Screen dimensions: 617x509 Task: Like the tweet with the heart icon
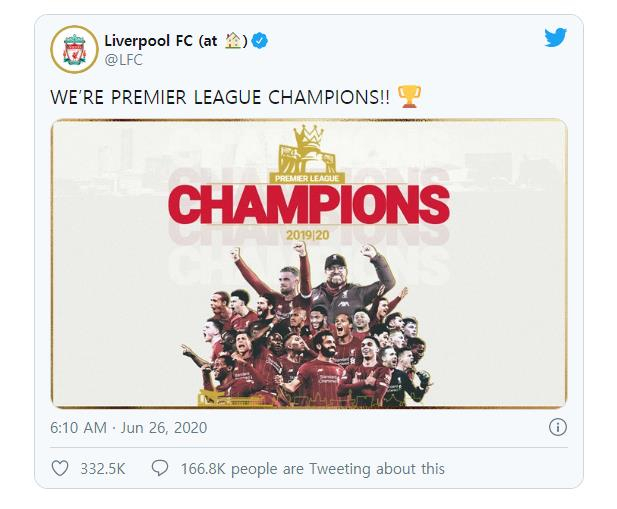(x=59, y=468)
